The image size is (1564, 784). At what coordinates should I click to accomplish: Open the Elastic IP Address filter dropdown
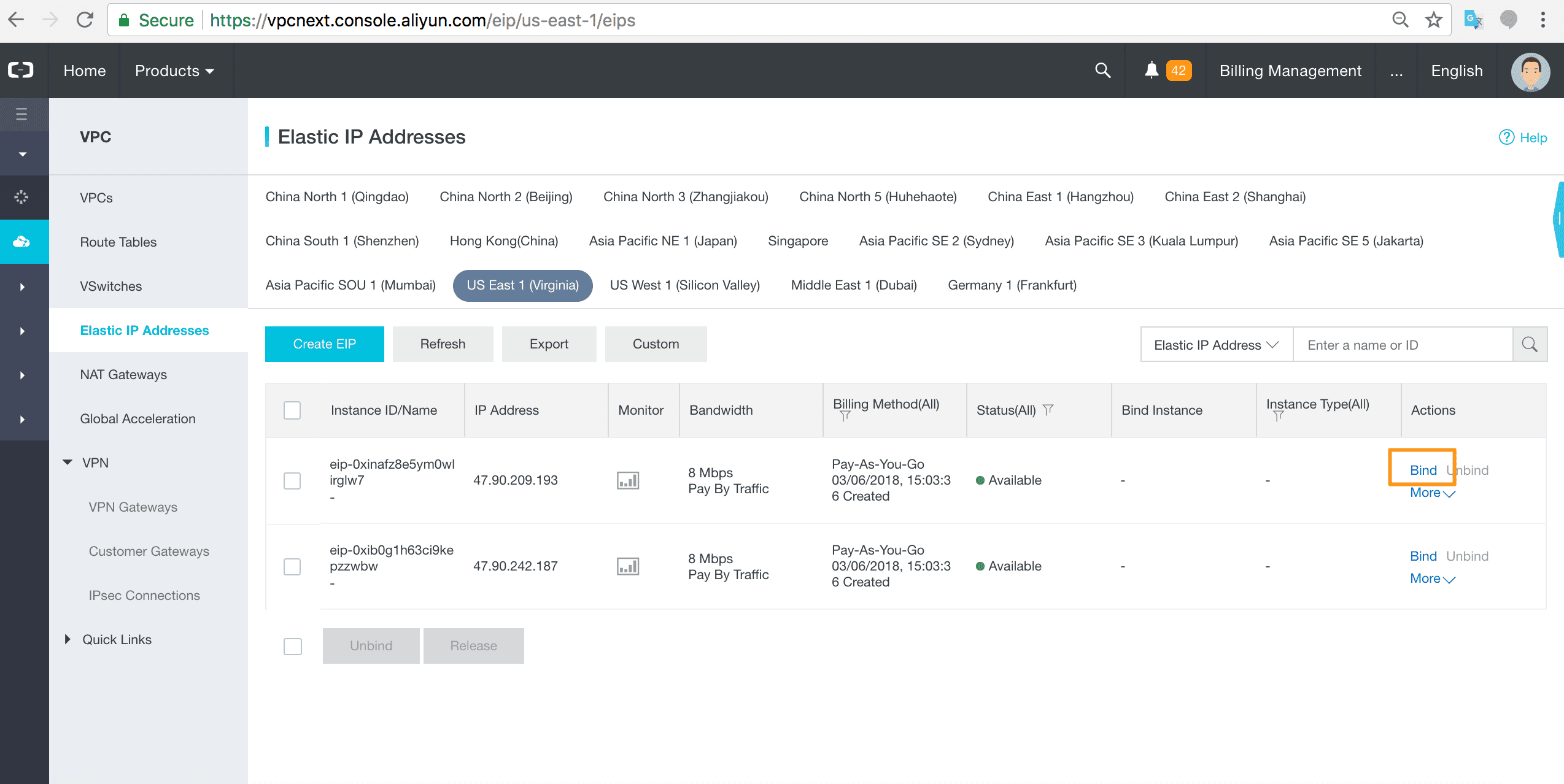[x=1215, y=345]
